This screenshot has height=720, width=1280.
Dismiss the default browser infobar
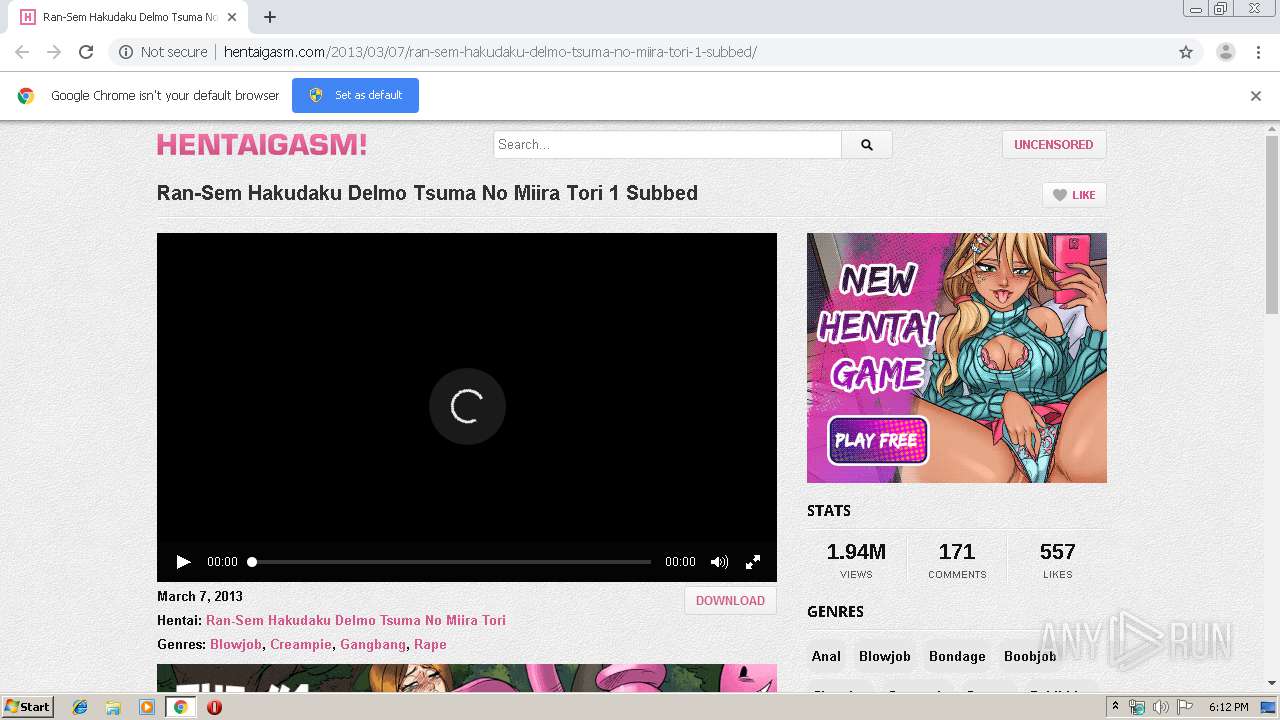pos(1256,96)
